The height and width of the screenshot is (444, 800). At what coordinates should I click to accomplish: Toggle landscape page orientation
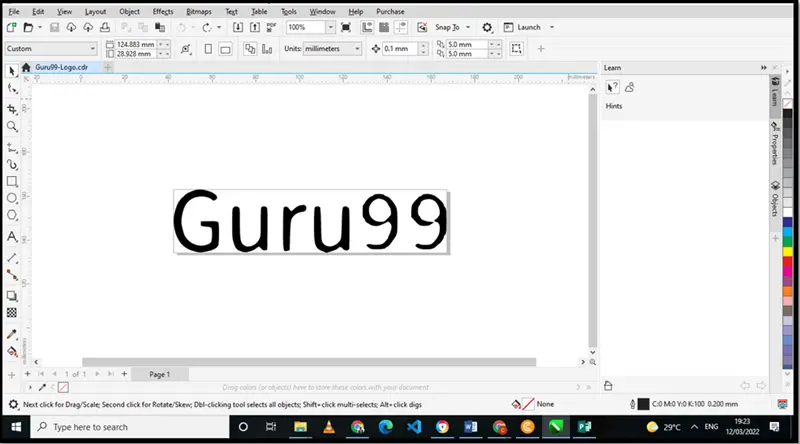click(225, 49)
